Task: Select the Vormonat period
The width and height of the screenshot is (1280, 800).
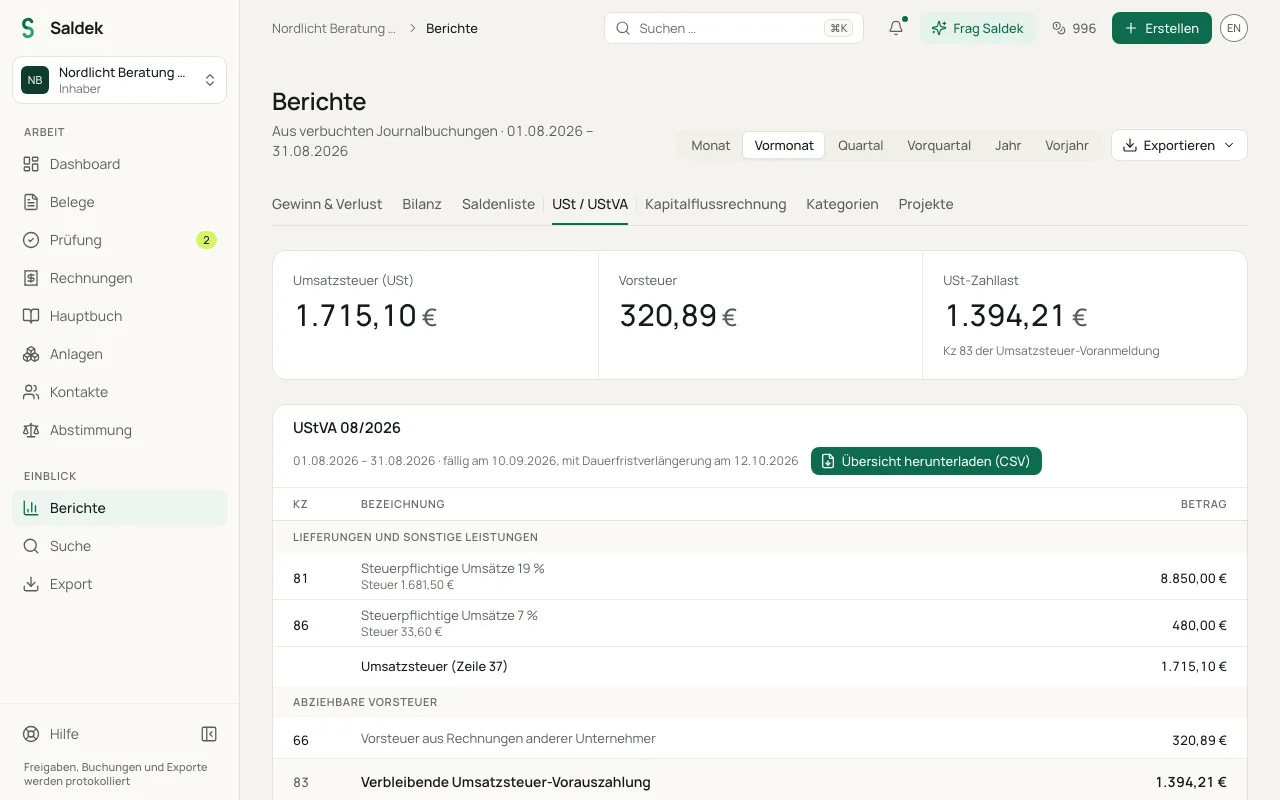Action: pyautogui.click(x=784, y=145)
